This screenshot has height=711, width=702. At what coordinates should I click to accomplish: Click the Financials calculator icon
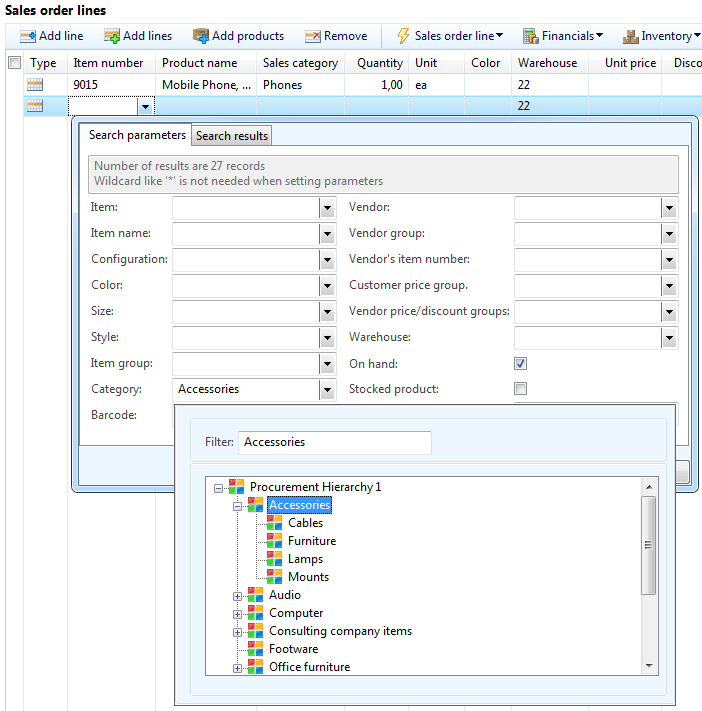[531, 36]
